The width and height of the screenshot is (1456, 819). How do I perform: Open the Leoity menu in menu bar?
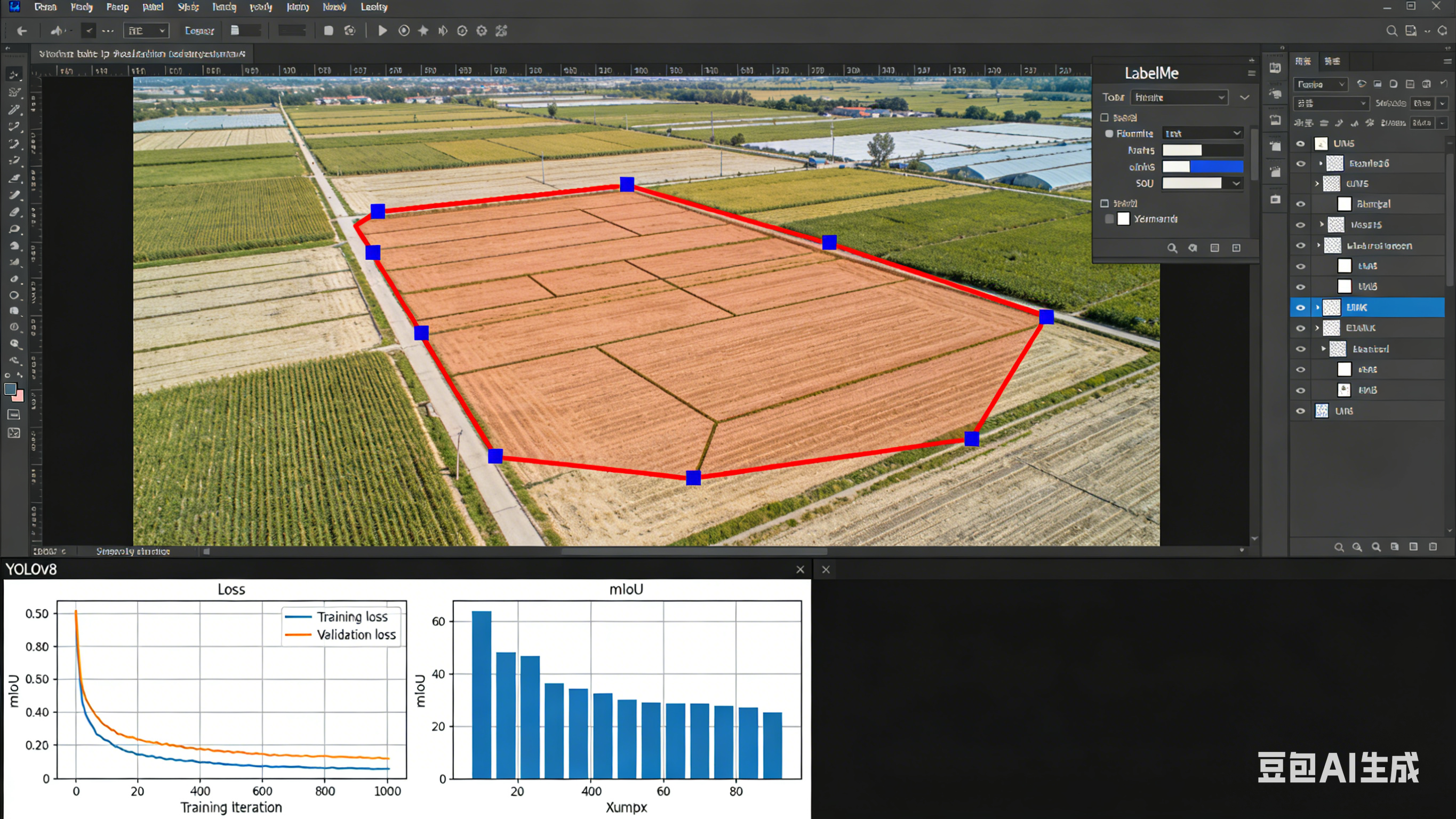374,7
